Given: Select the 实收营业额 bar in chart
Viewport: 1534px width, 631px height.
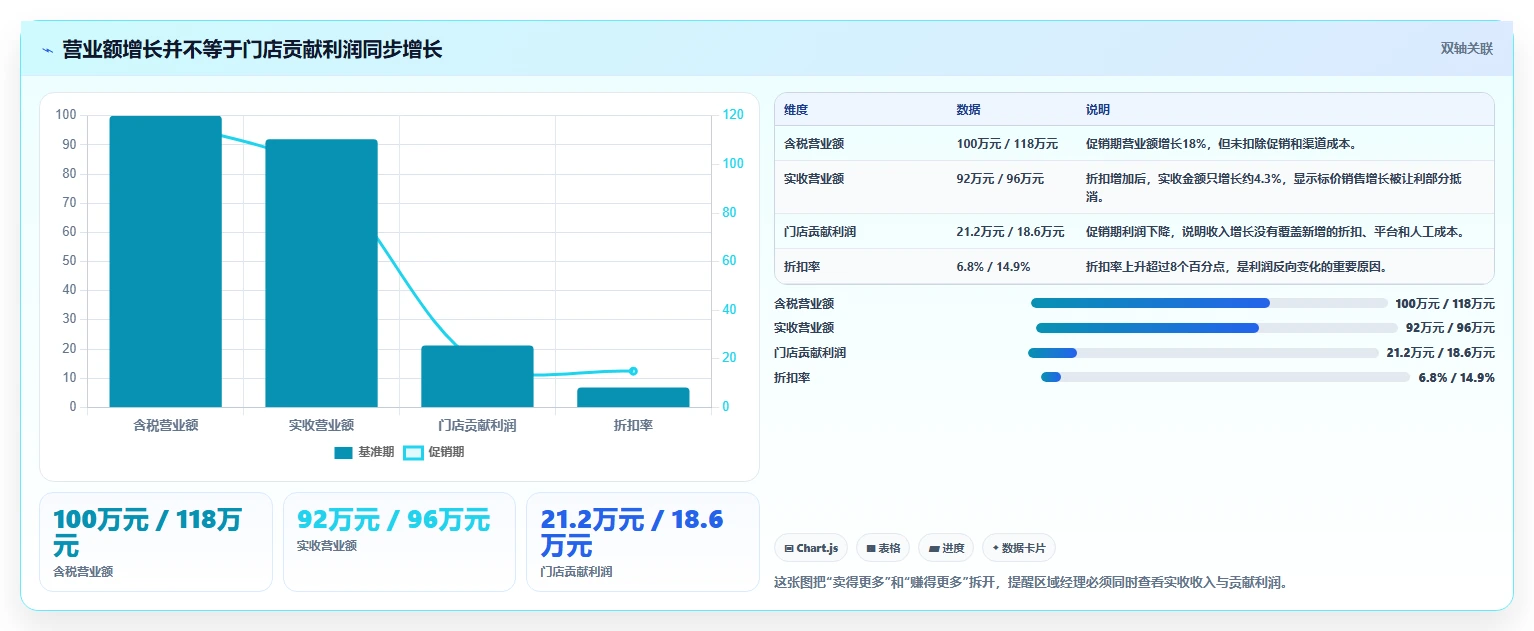Looking at the screenshot, I should [321, 273].
